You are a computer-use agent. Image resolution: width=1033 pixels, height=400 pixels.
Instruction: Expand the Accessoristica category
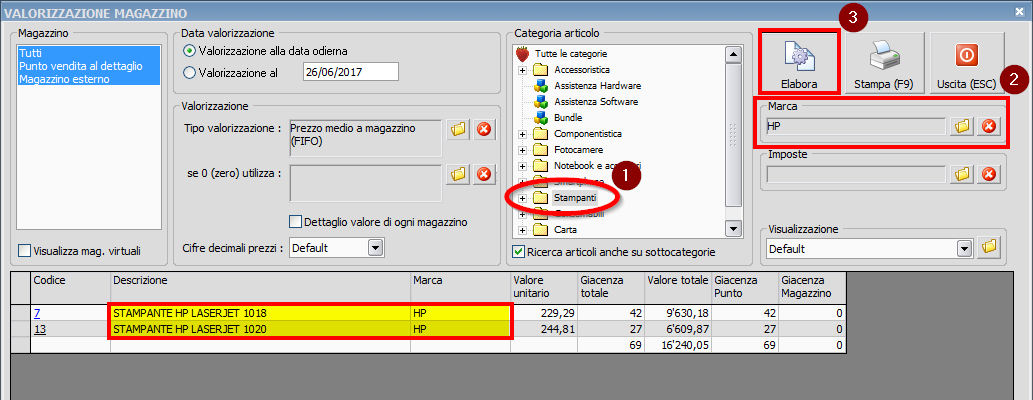tap(522, 70)
